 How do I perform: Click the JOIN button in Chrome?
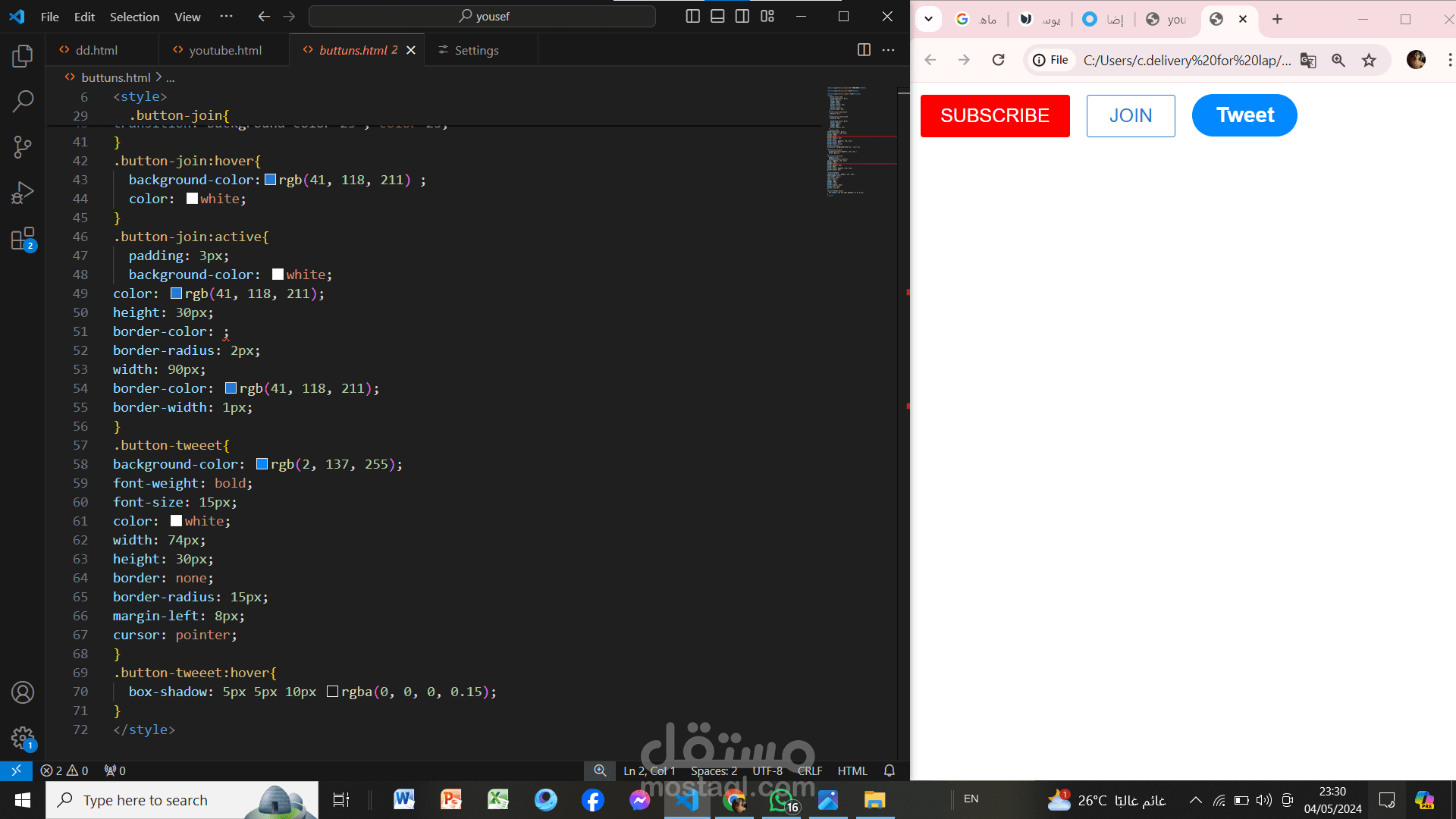pyautogui.click(x=1131, y=116)
